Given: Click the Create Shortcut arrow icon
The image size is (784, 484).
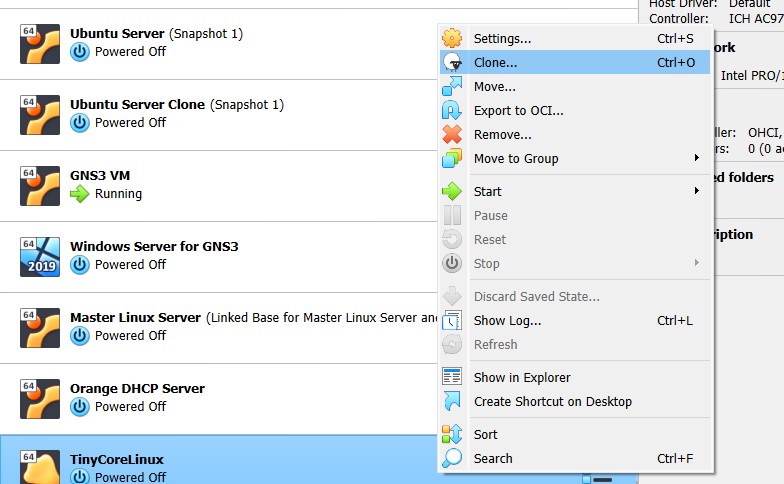Looking at the screenshot, I should pyautogui.click(x=452, y=401).
